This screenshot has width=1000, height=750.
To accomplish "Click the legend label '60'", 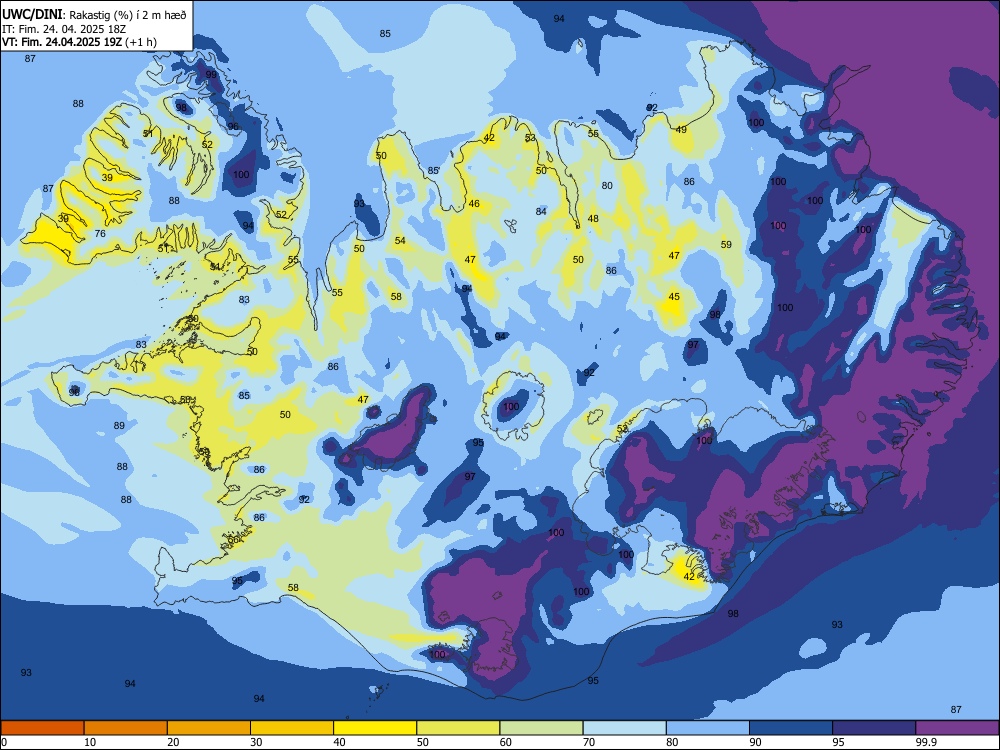I will pyautogui.click(x=506, y=742).
